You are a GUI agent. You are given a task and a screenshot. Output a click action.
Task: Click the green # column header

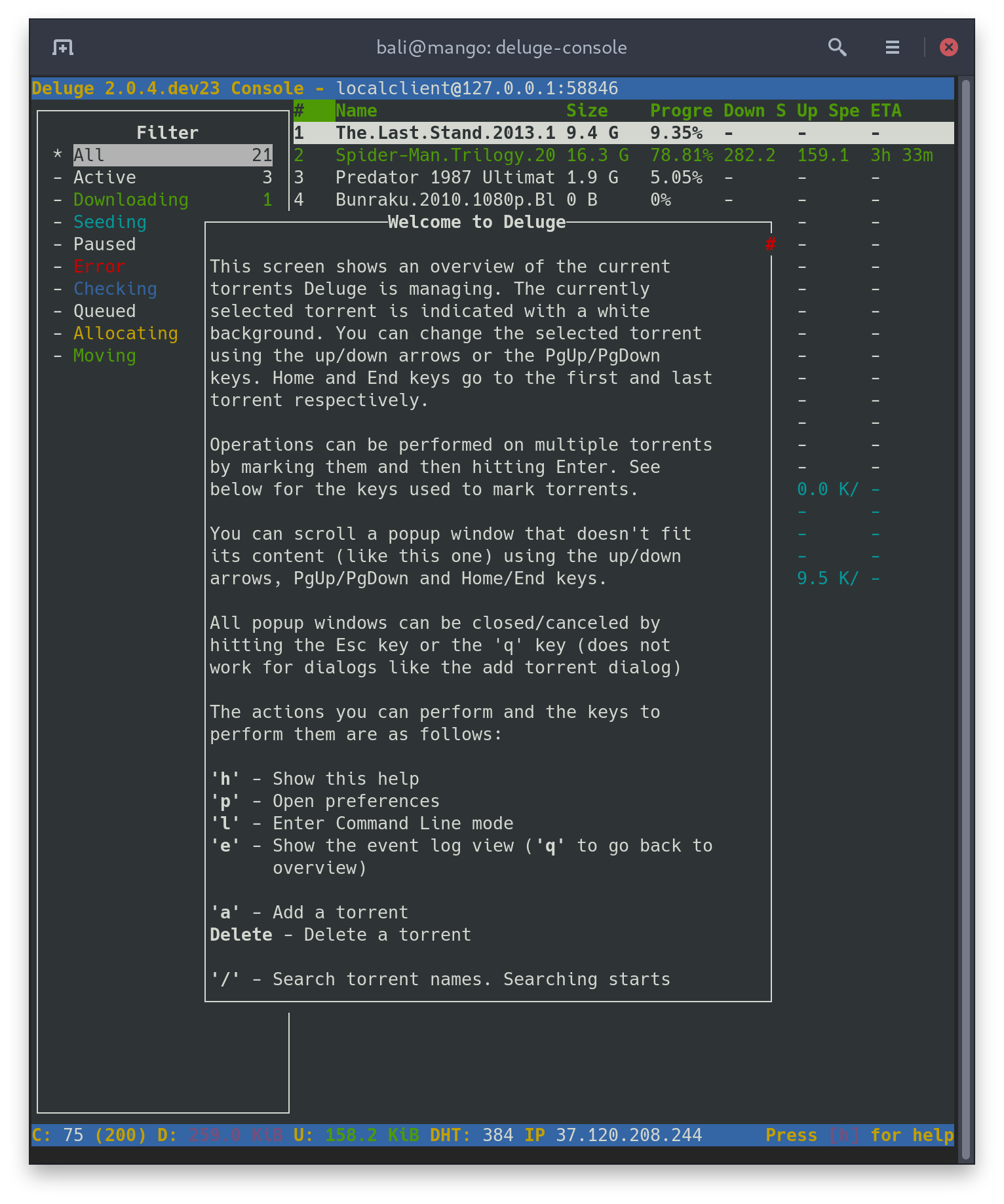[314, 111]
